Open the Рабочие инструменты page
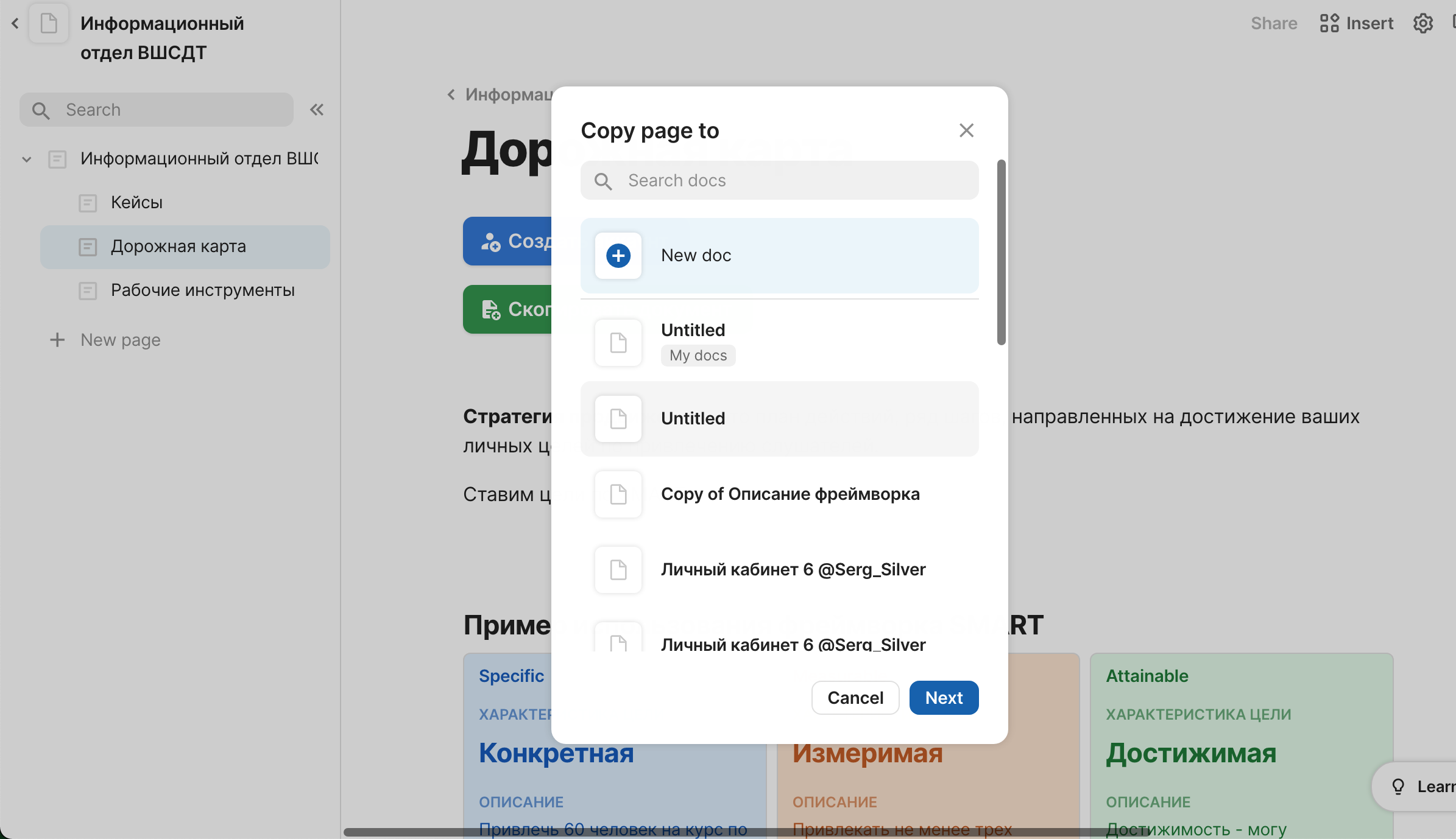 click(202, 290)
